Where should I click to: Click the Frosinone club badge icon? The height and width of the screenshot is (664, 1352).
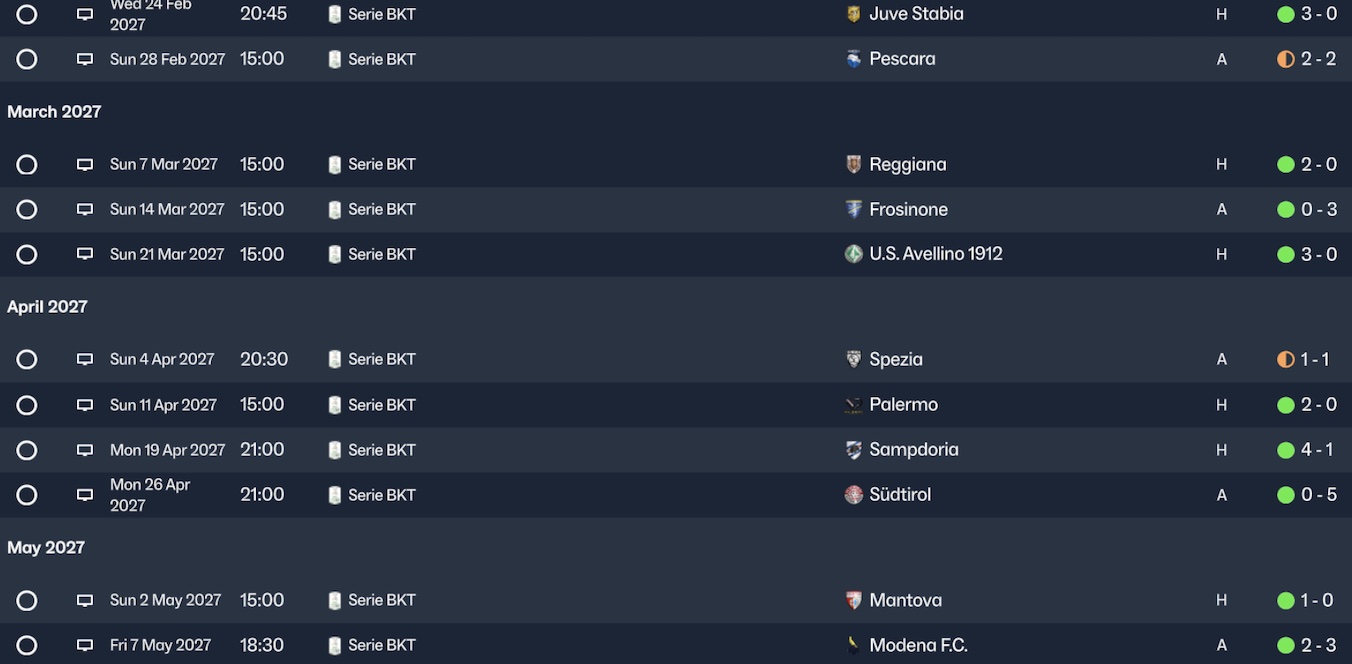(x=853, y=209)
